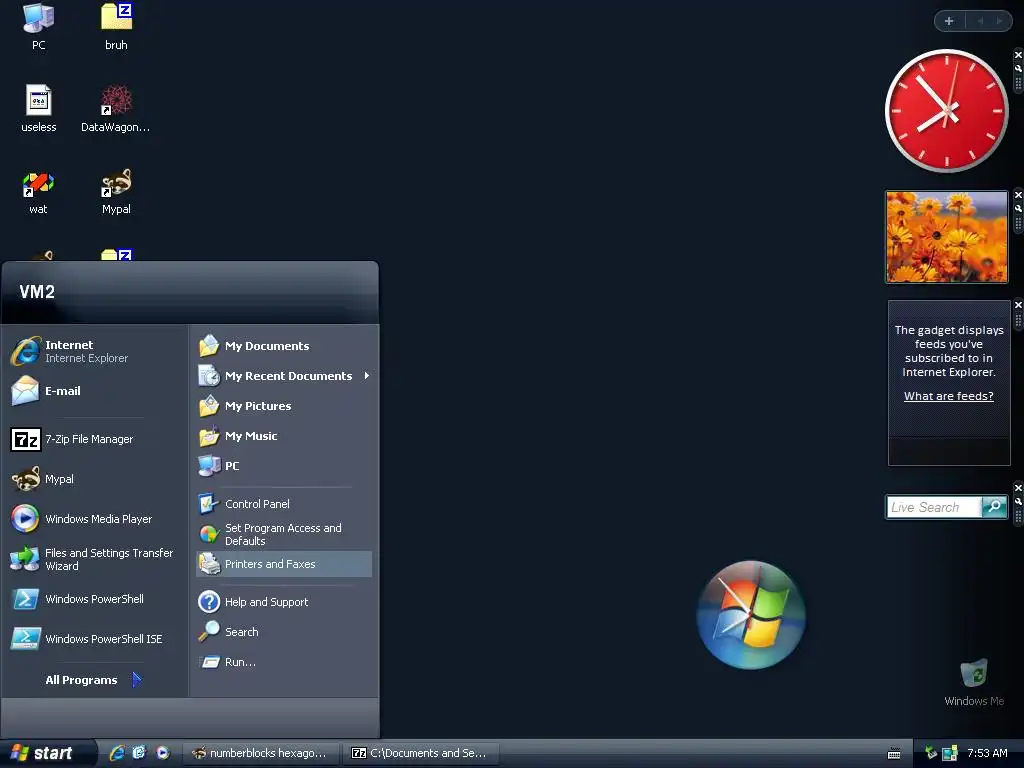The width and height of the screenshot is (1024, 768).
Task: Open the Windows Me recycle bin icon
Action: [974, 683]
